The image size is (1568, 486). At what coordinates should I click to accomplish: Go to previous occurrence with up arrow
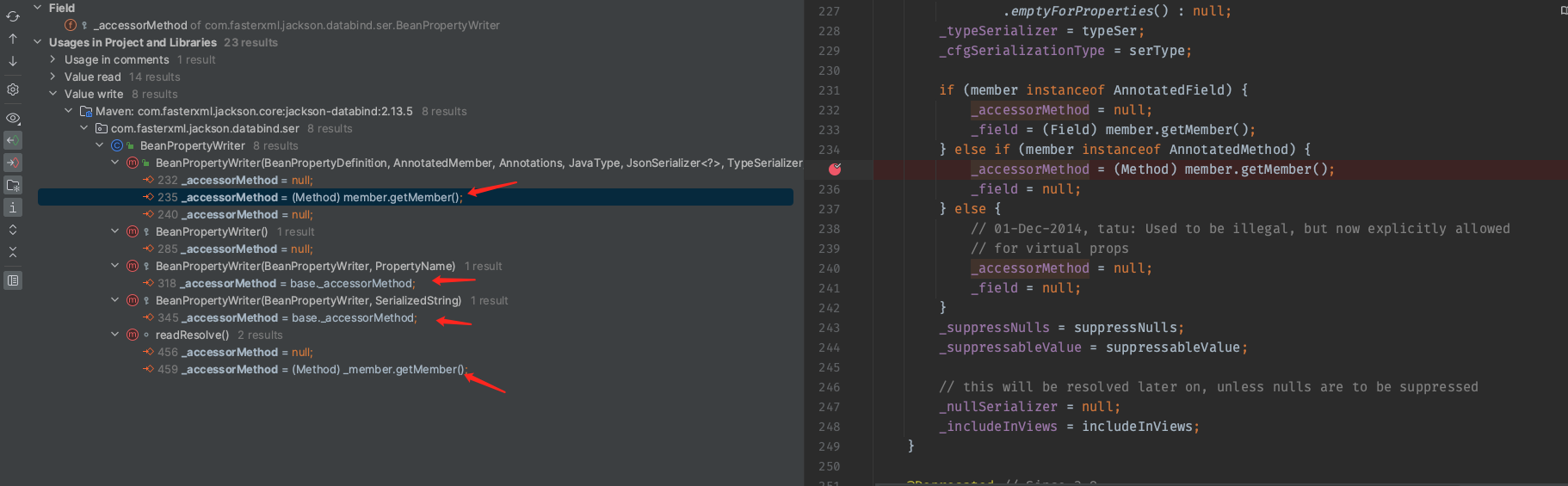click(x=13, y=39)
